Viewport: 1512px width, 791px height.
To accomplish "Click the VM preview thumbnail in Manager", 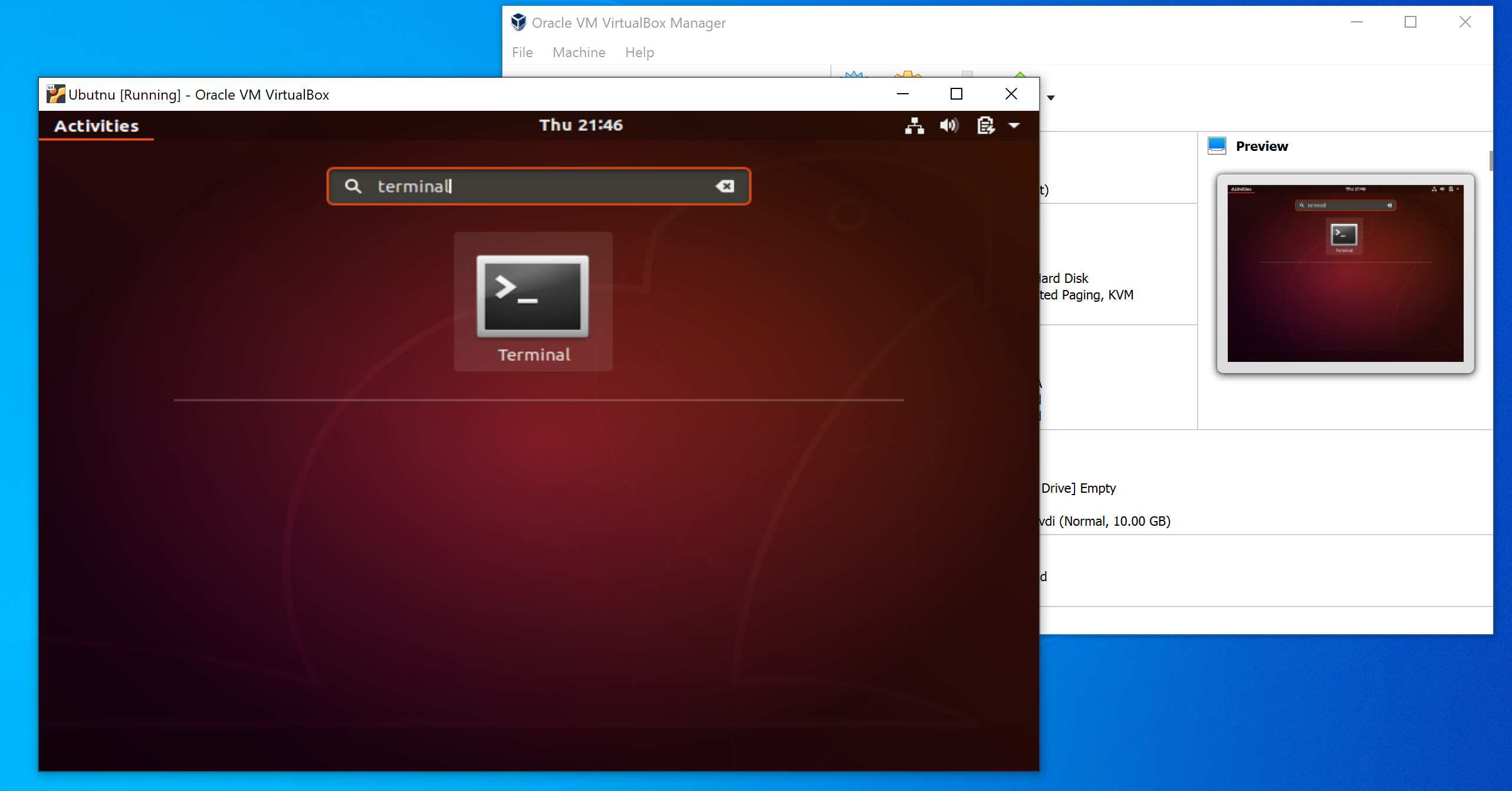I will tap(1345, 273).
